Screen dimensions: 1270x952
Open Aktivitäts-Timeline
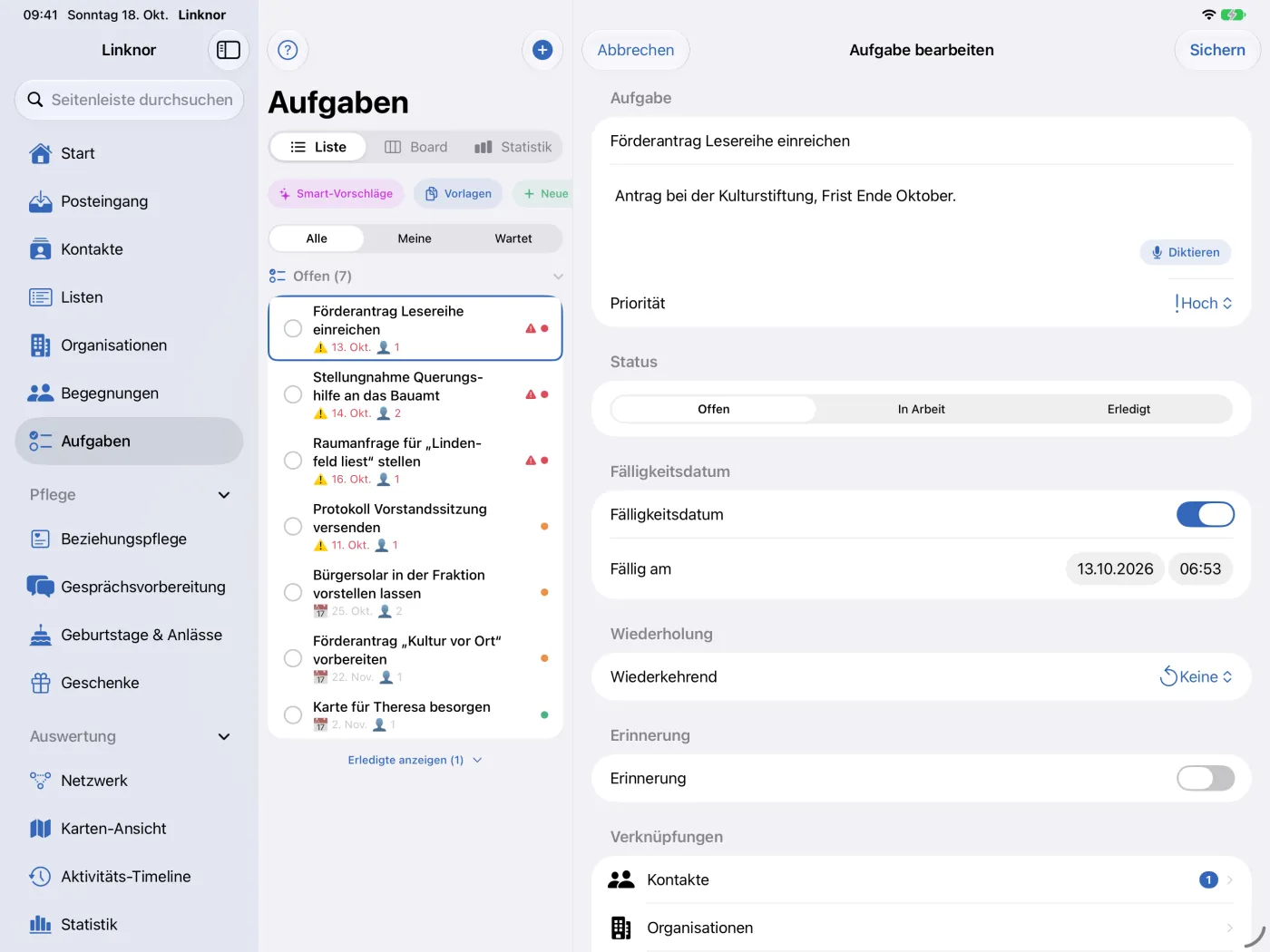click(129, 877)
